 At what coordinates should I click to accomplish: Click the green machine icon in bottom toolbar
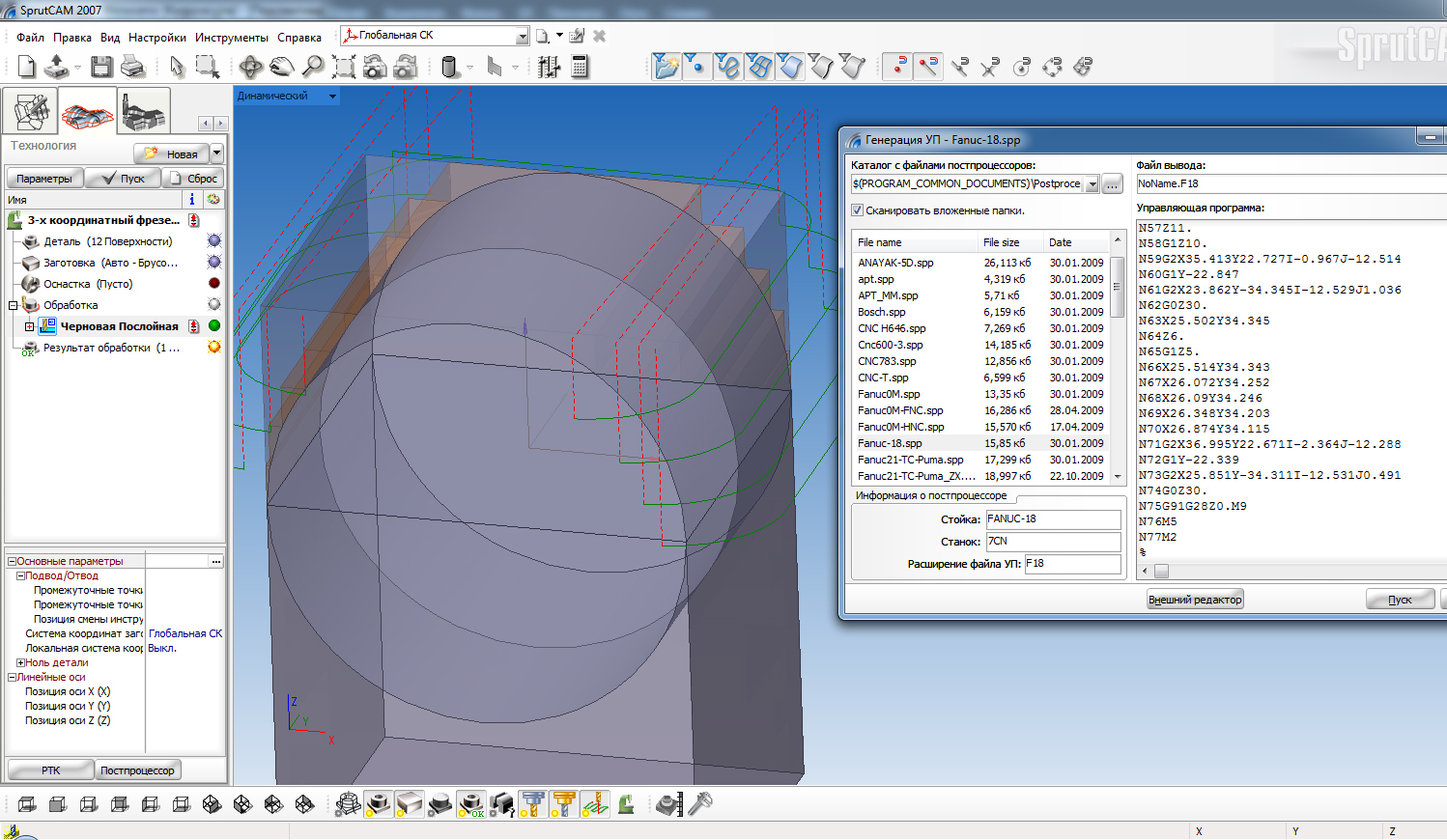[x=626, y=803]
